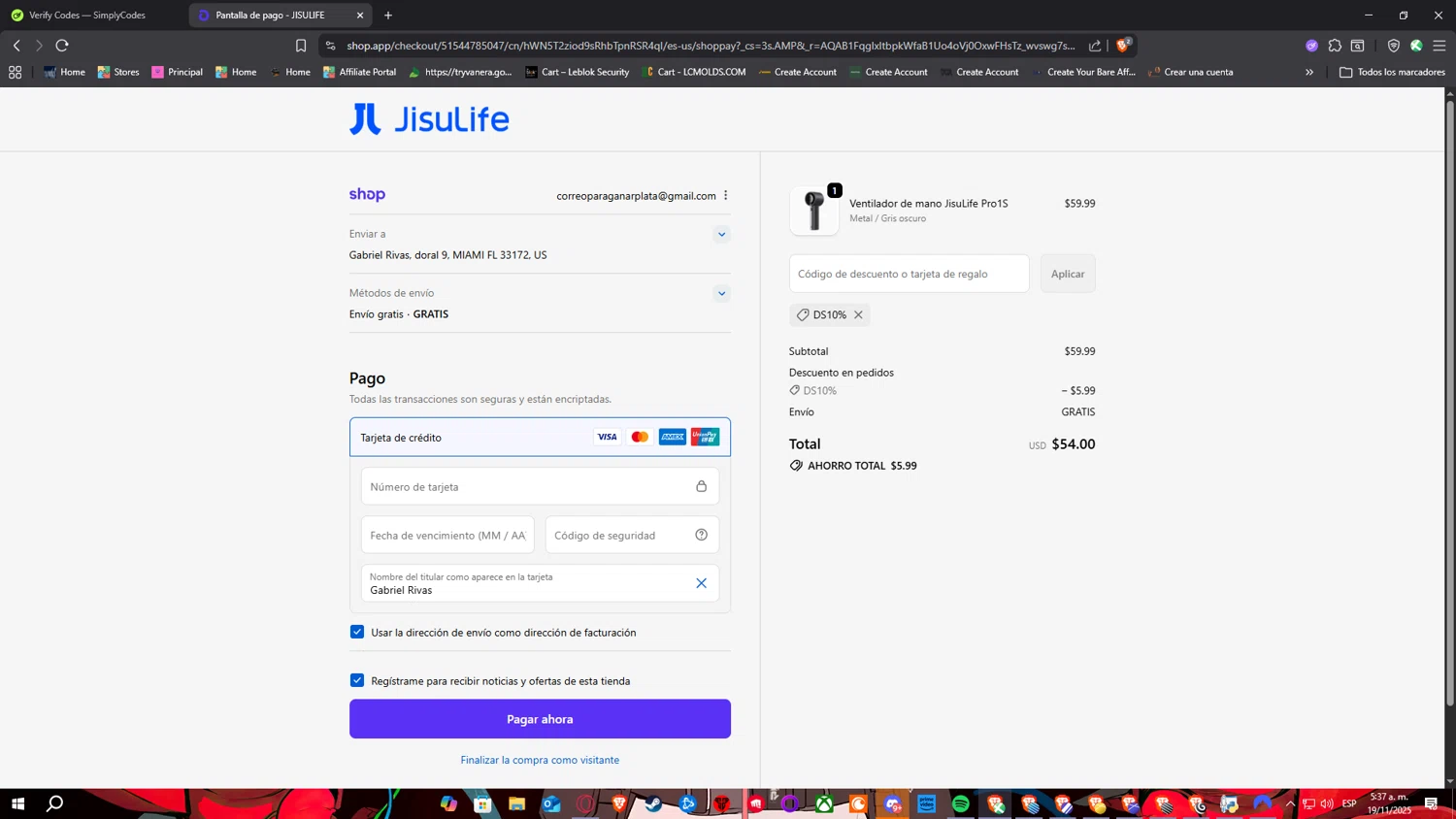This screenshot has height=819, width=1456.
Task: Open the Stores bookmark
Action: pos(118,72)
